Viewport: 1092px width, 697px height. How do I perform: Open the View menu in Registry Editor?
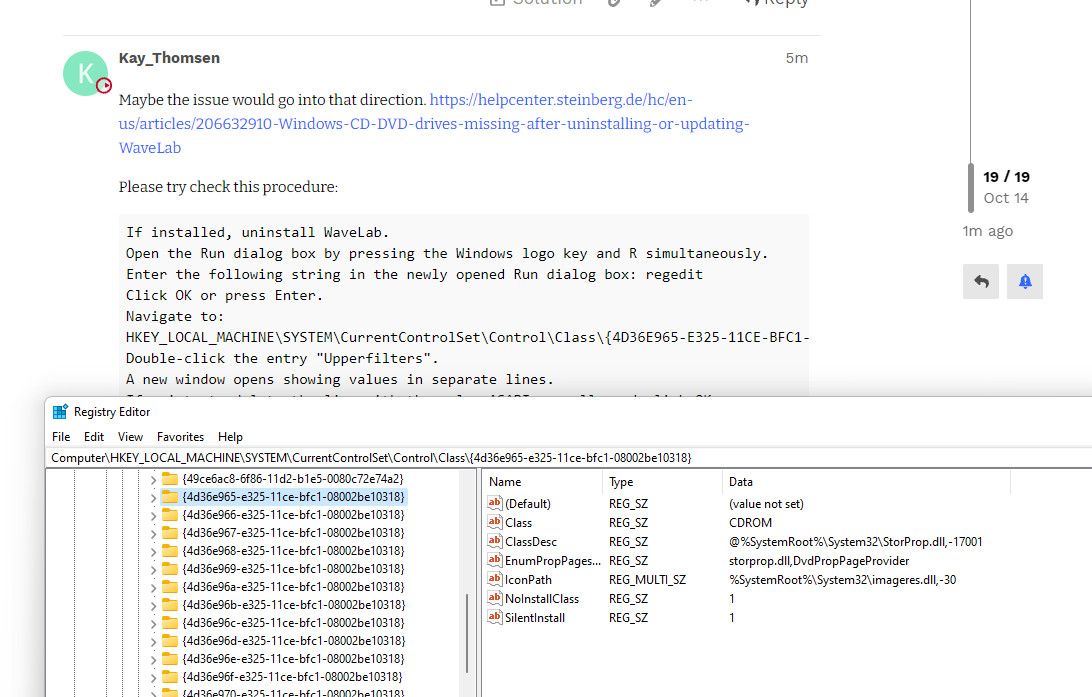130,437
